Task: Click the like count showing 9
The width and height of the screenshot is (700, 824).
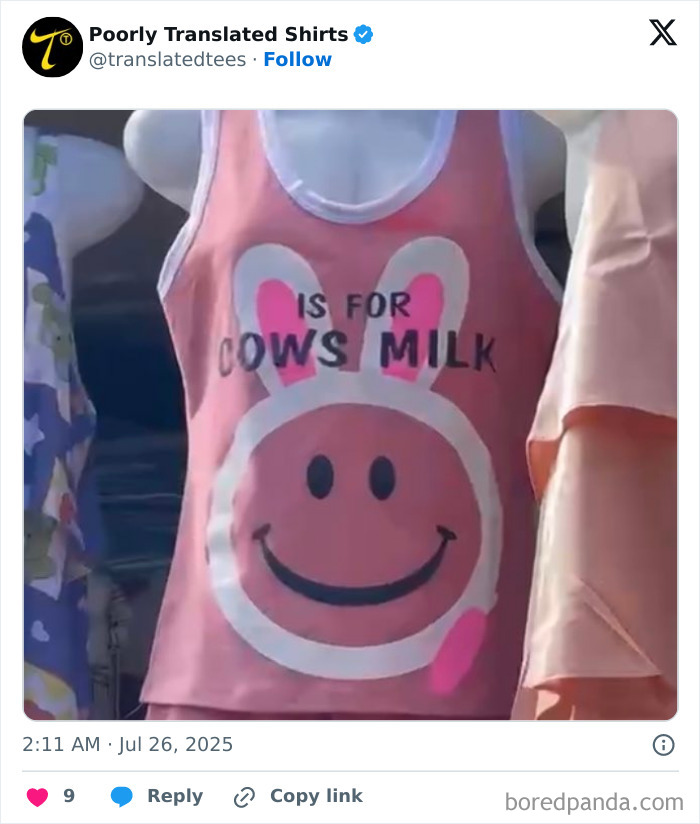Action: point(66,796)
